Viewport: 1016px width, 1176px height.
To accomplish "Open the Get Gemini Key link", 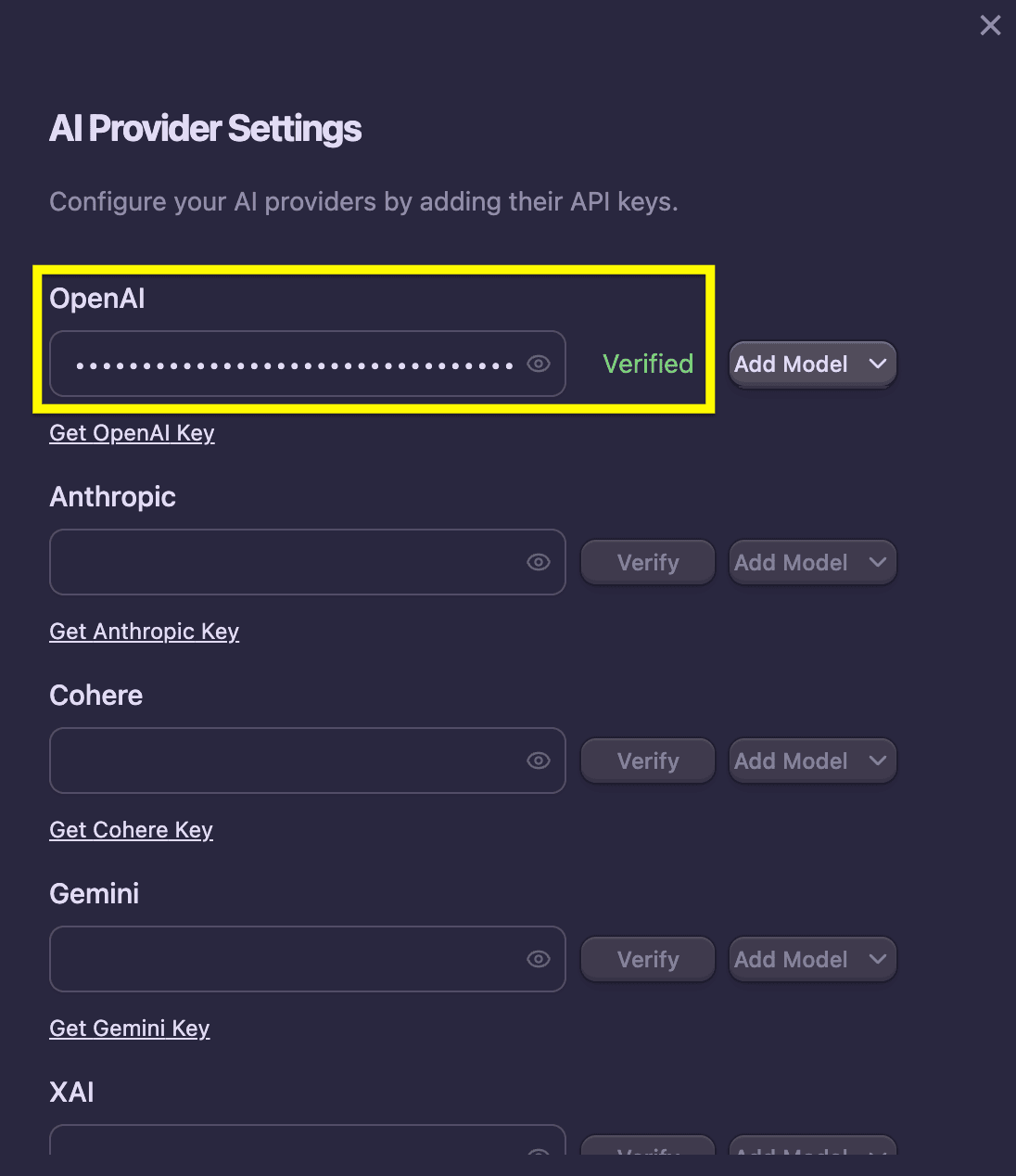I will tap(129, 1029).
